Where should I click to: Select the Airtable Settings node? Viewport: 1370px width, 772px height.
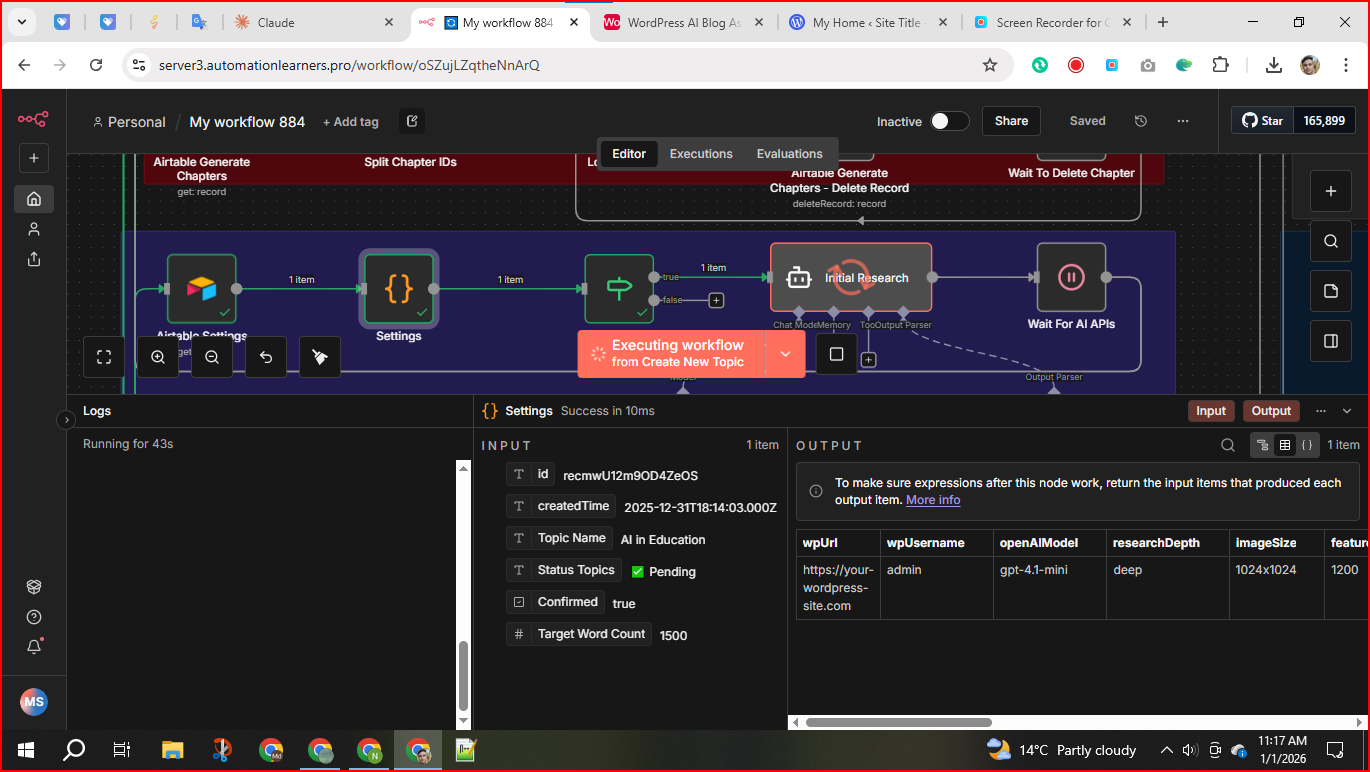201,288
